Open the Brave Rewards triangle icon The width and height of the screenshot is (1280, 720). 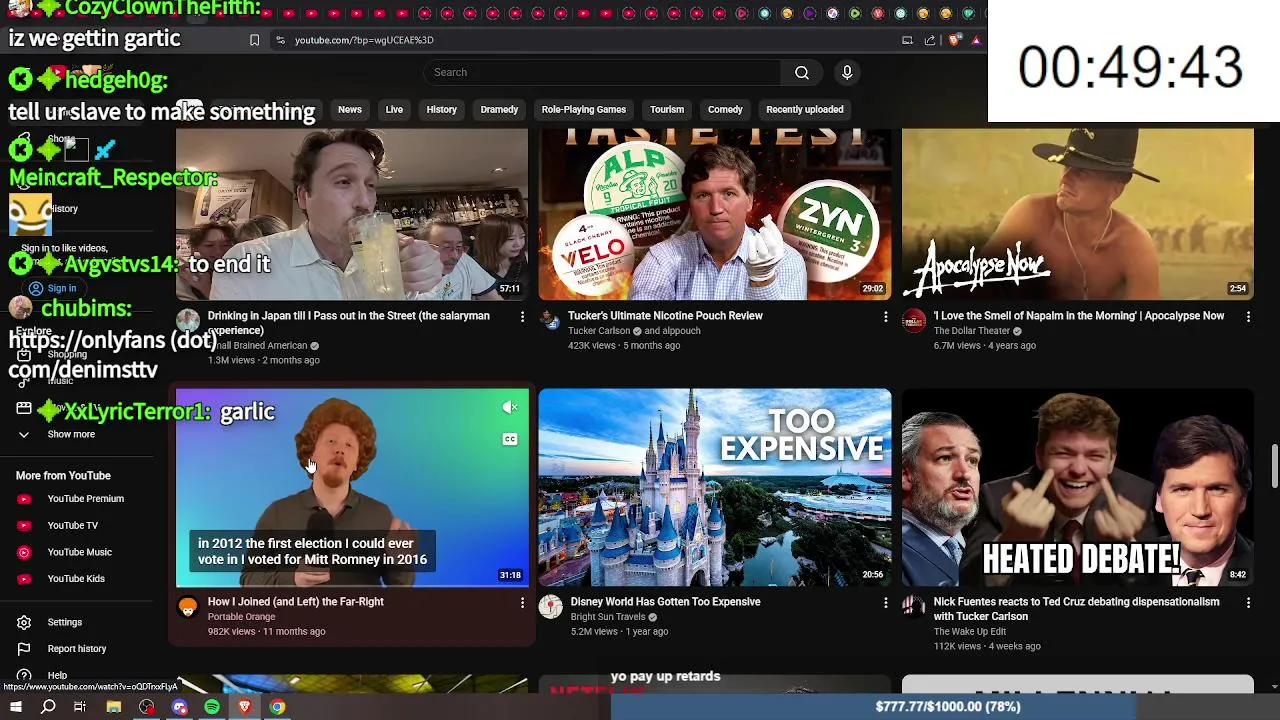(975, 40)
